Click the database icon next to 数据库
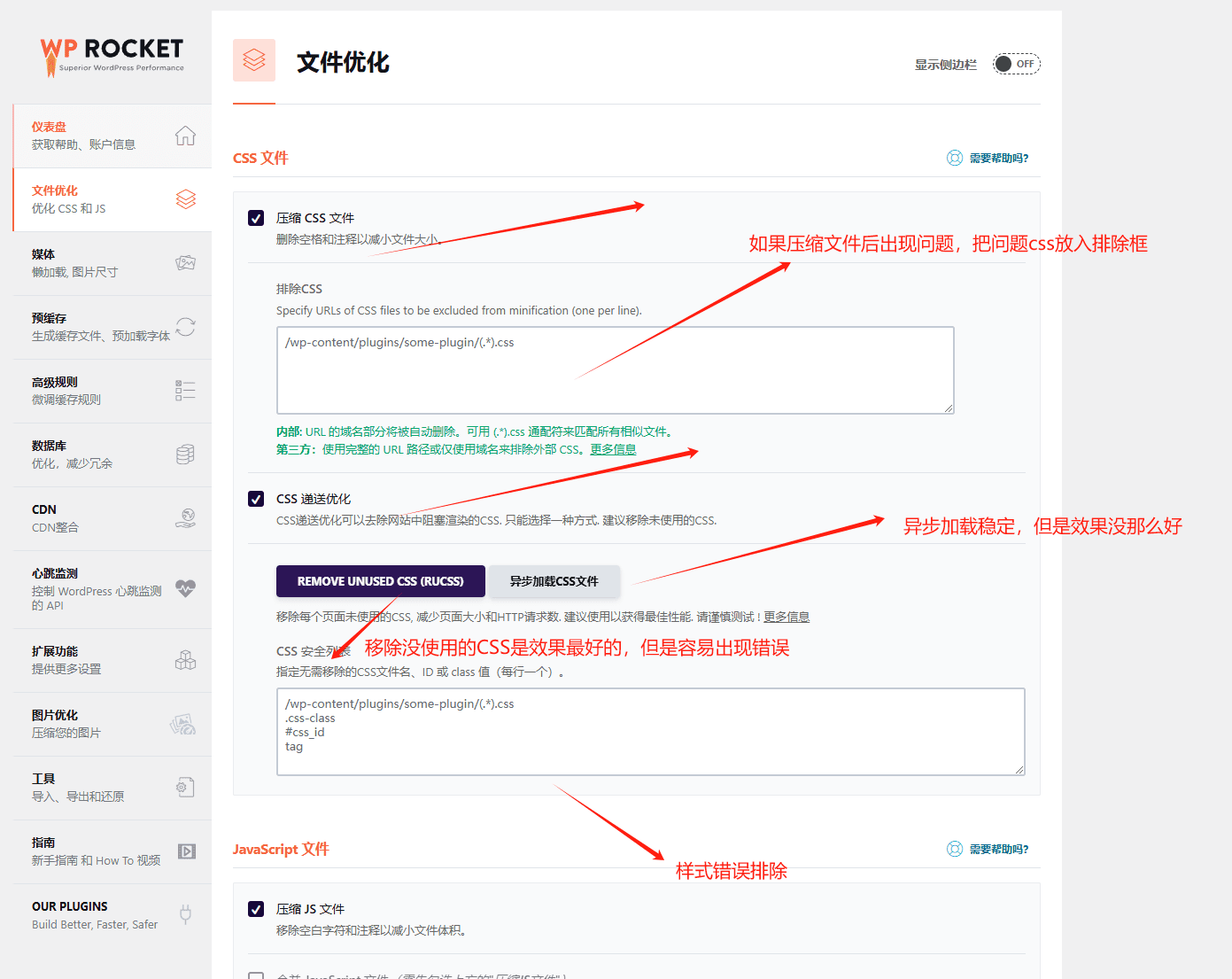Screen dimensions: 1232x979 point(185,455)
